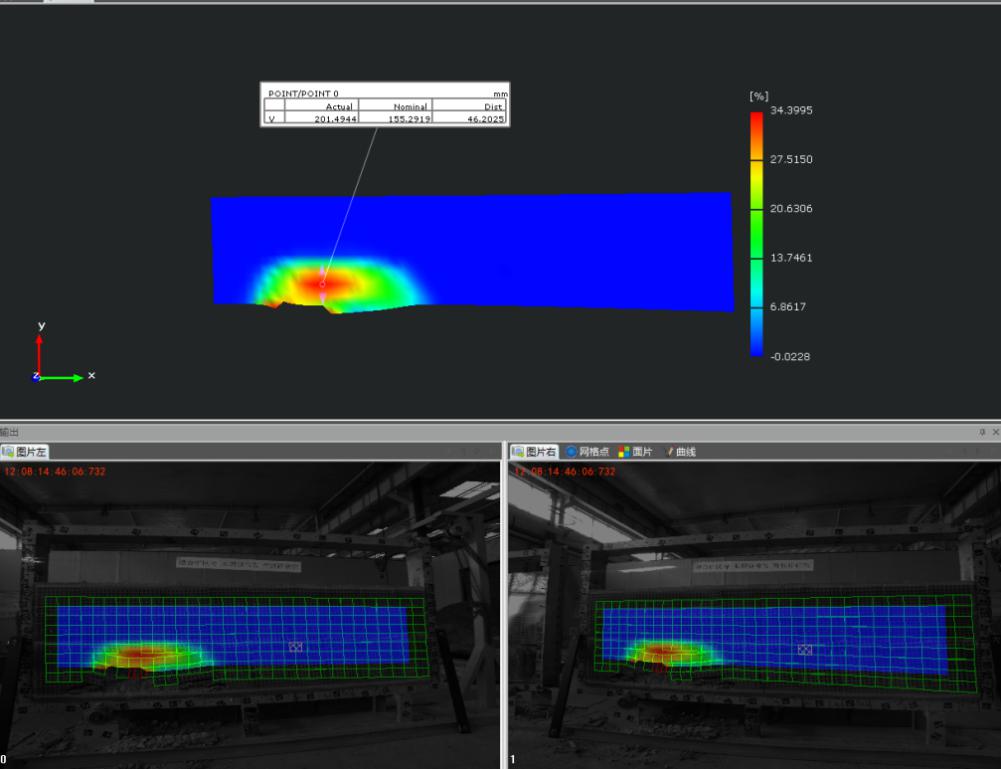The width and height of the screenshot is (1001, 769).
Task: Select the crossed-box marker in right image
Action: click(x=804, y=649)
